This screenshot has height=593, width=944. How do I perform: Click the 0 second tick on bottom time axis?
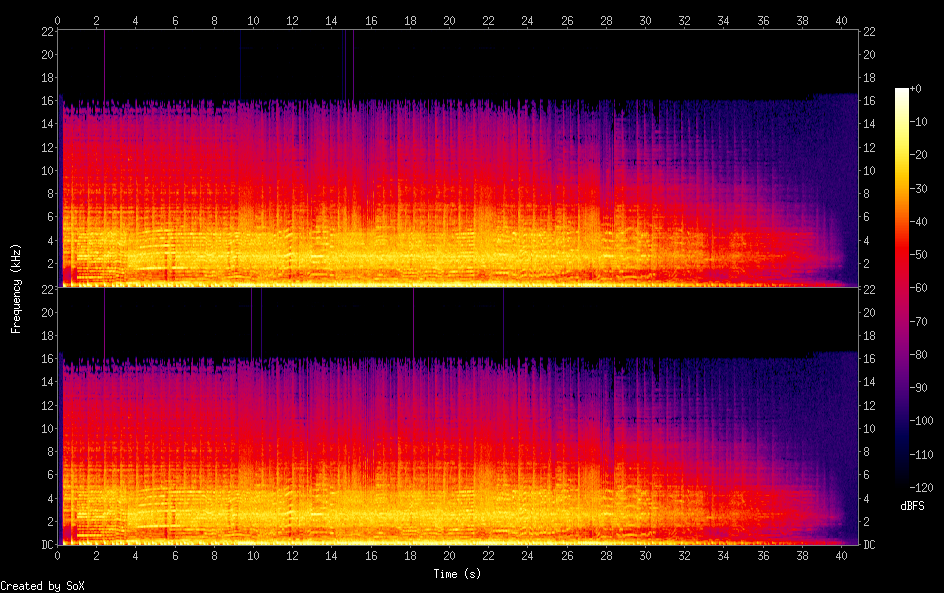(x=58, y=555)
